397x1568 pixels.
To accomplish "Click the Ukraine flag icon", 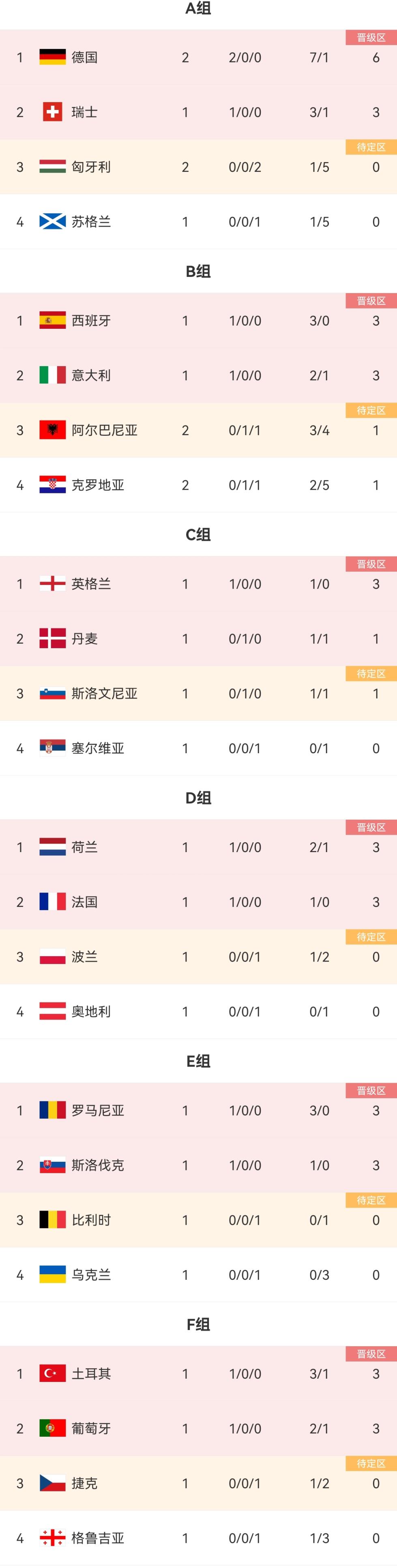I will 52,1275.
